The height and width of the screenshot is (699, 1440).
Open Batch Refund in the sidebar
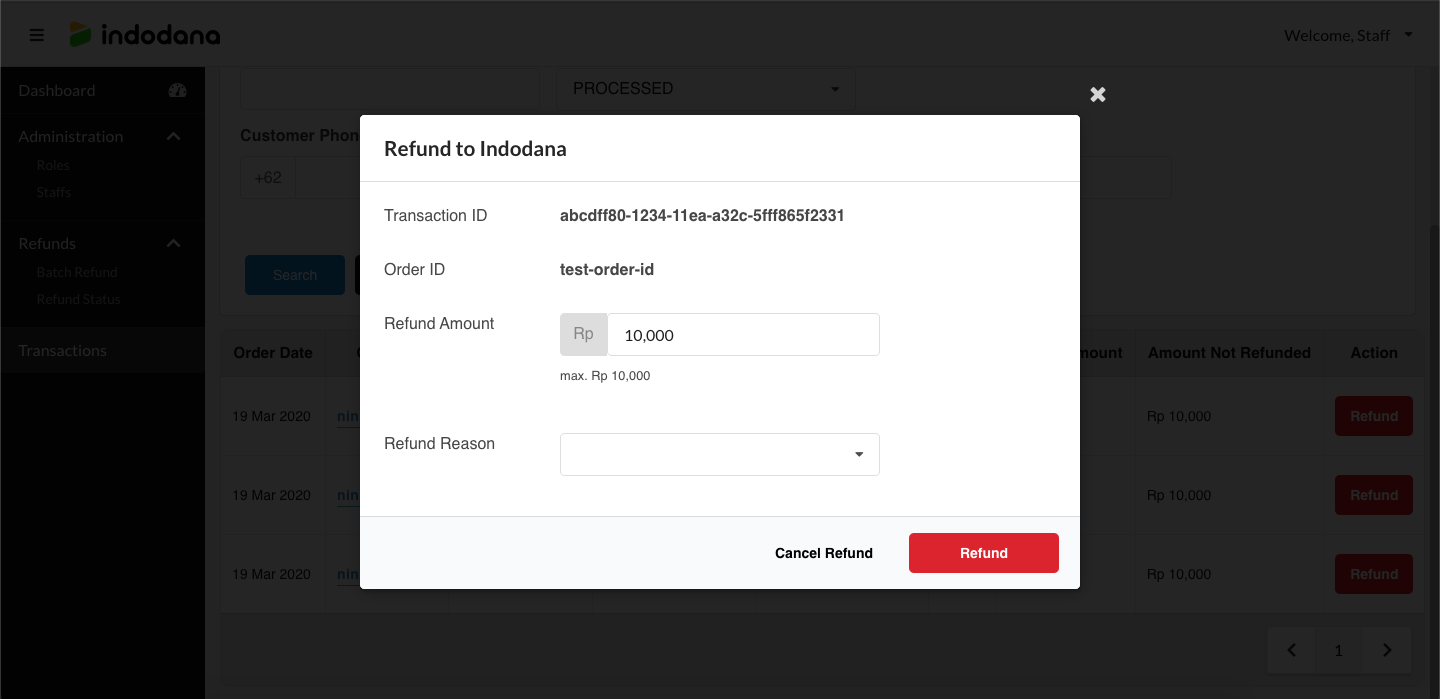[77, 272]
